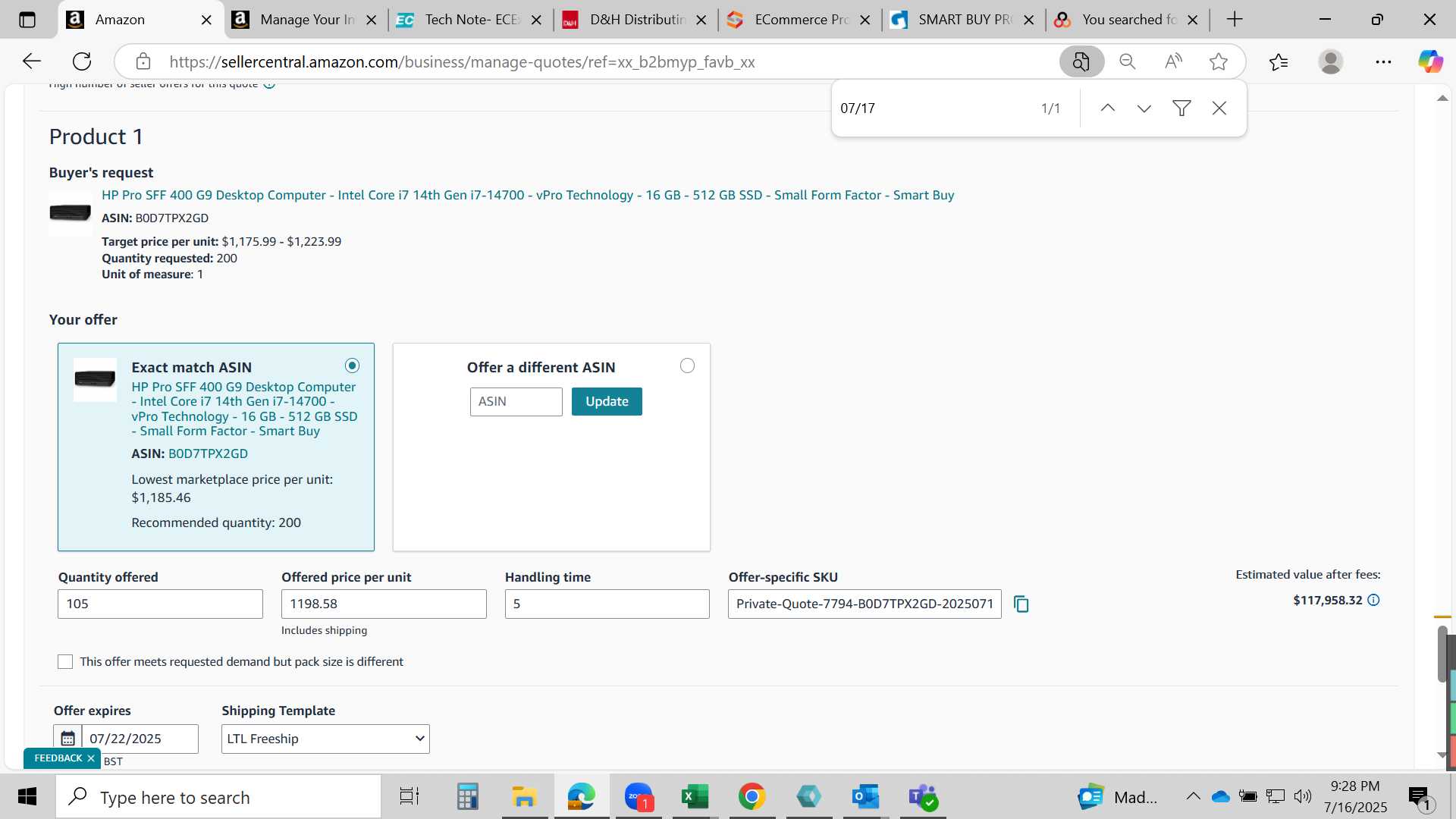Dismiss the FEEDBACK tab
The width and height of the screenshot is (1456, 819).
tap(91, 758)
